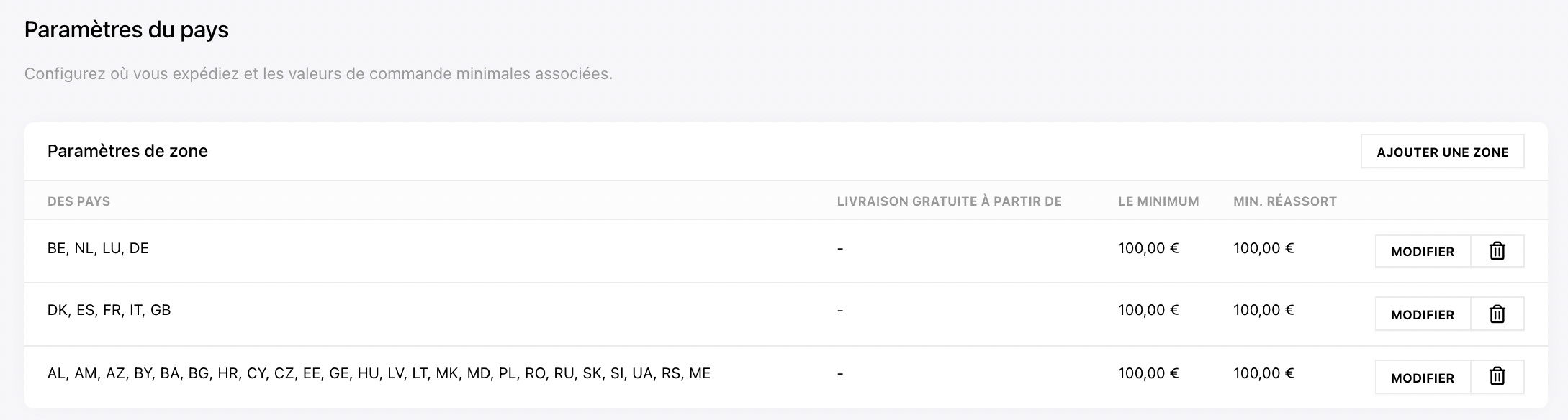This screenshot has height=420, width=1568.
Task: Click Paramètres du pays heading
Action: 127,29
